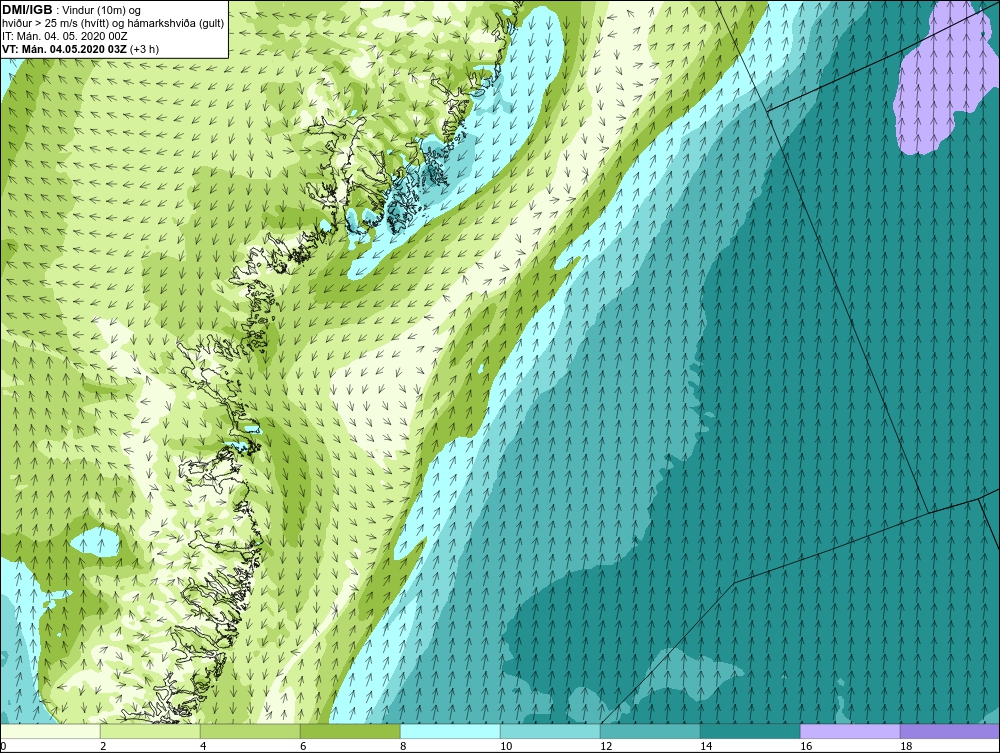This screenshot has height=753, width=1000.
Task: Click the 'IT: Mán. 04. 05. 2020 00Z' line
Action: point(64,36)
